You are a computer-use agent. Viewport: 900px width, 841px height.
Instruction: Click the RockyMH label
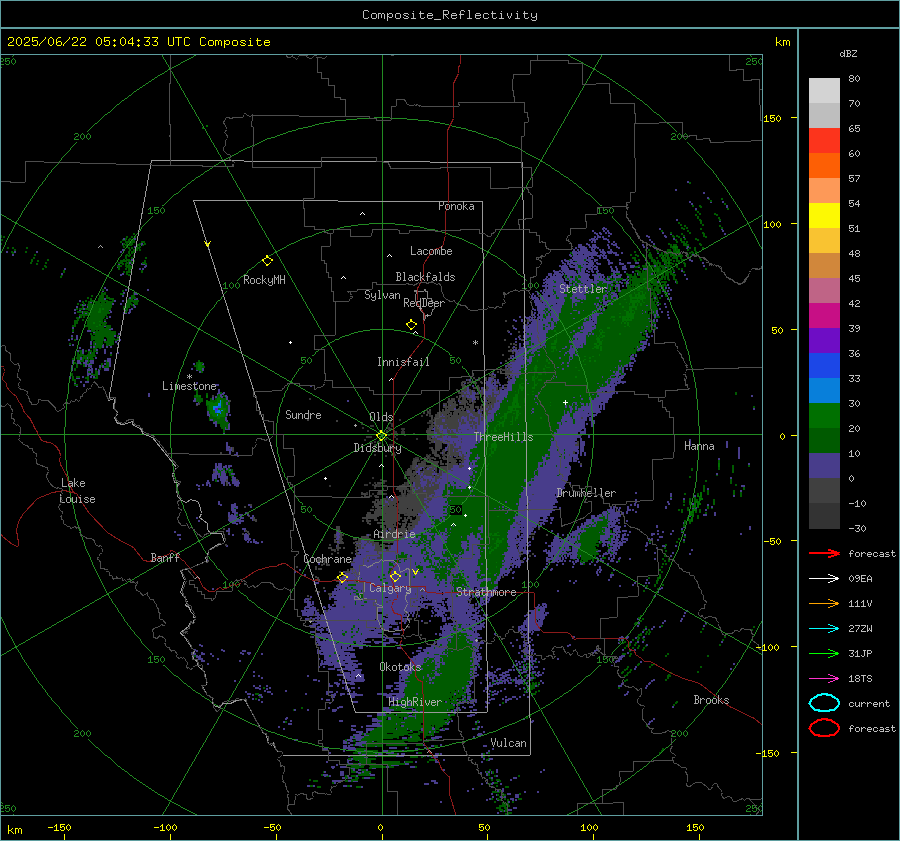pyautogui.click(x=264, y=280)
